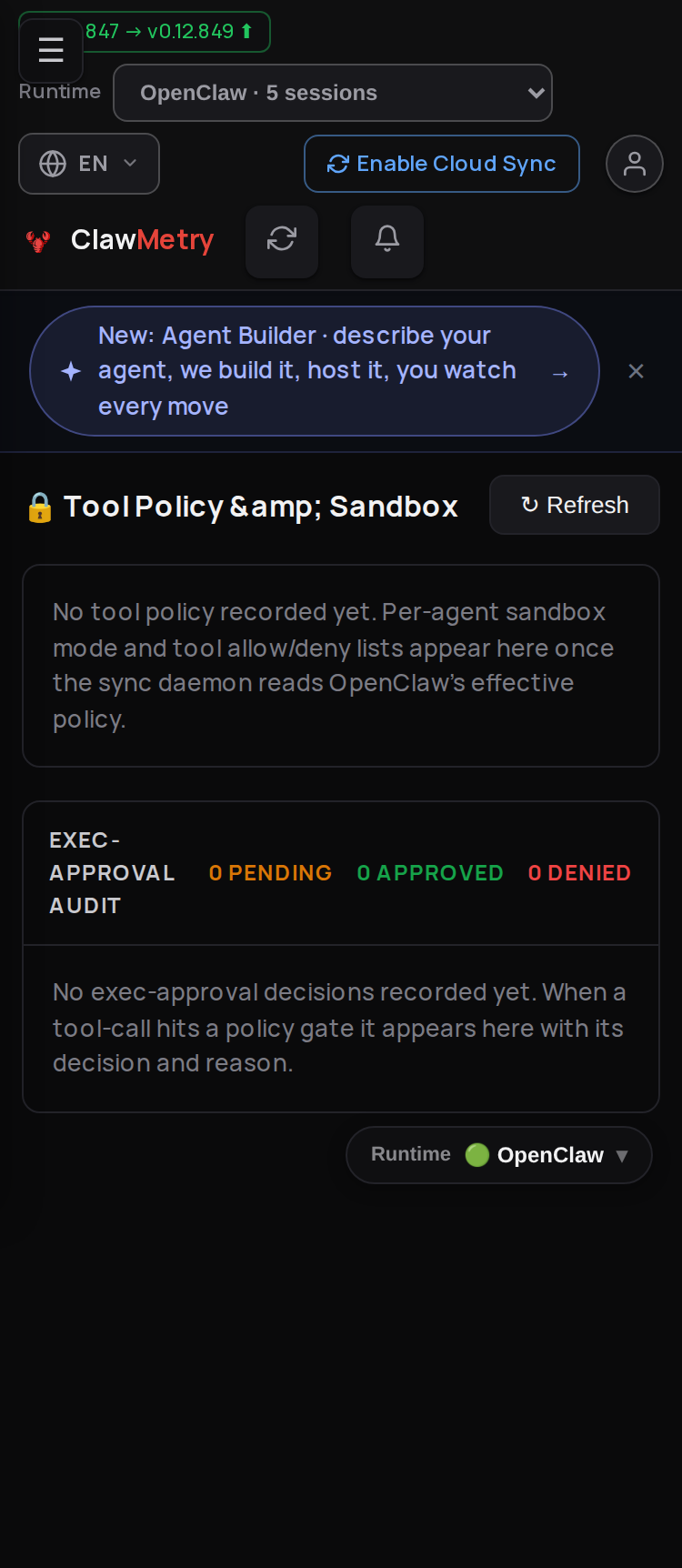The width and height of the screenshot is (682, 1568).
Task: Click the ClawMetry lobster logo
Action: point(38,241)
